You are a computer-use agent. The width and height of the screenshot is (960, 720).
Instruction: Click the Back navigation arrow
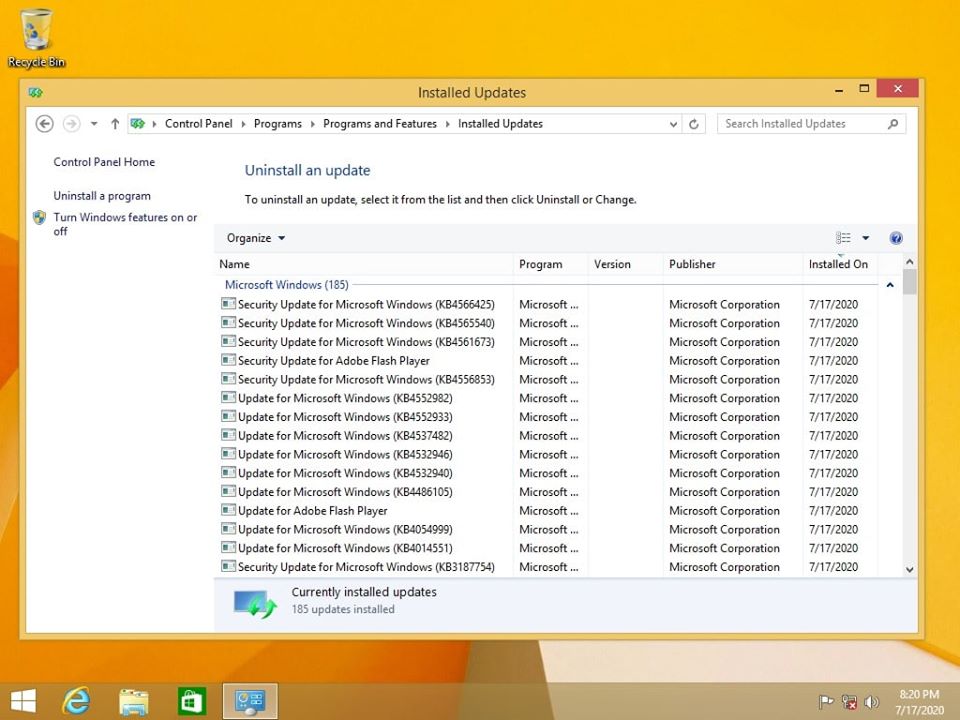pos(44,124)
